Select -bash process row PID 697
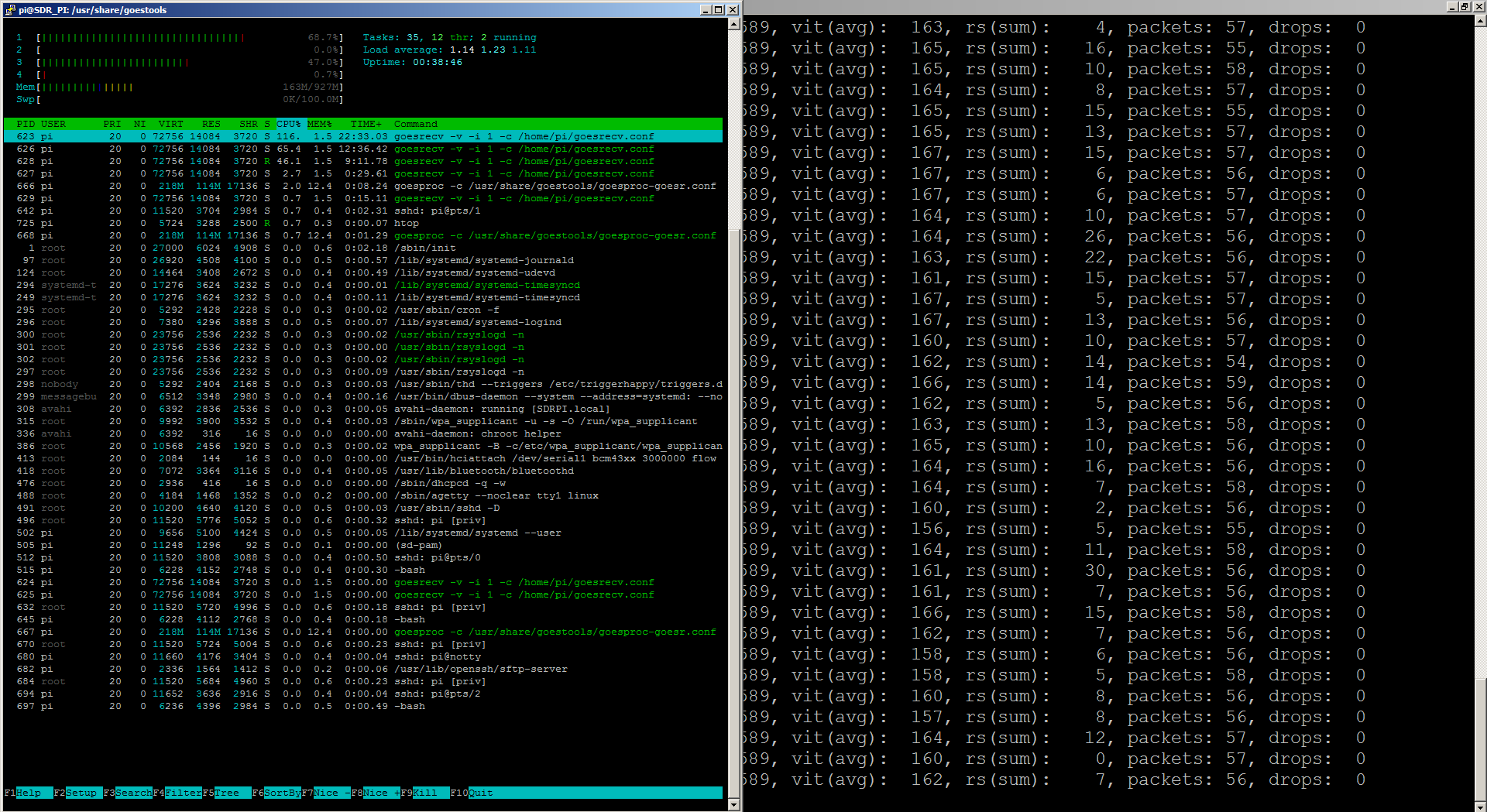 click(363, 706)
